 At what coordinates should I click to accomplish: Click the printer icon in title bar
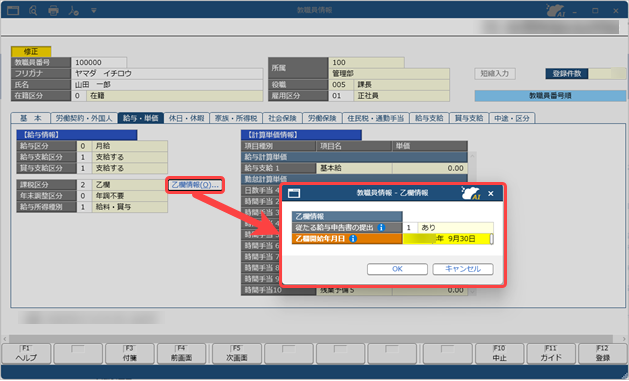tap(53, 11)
